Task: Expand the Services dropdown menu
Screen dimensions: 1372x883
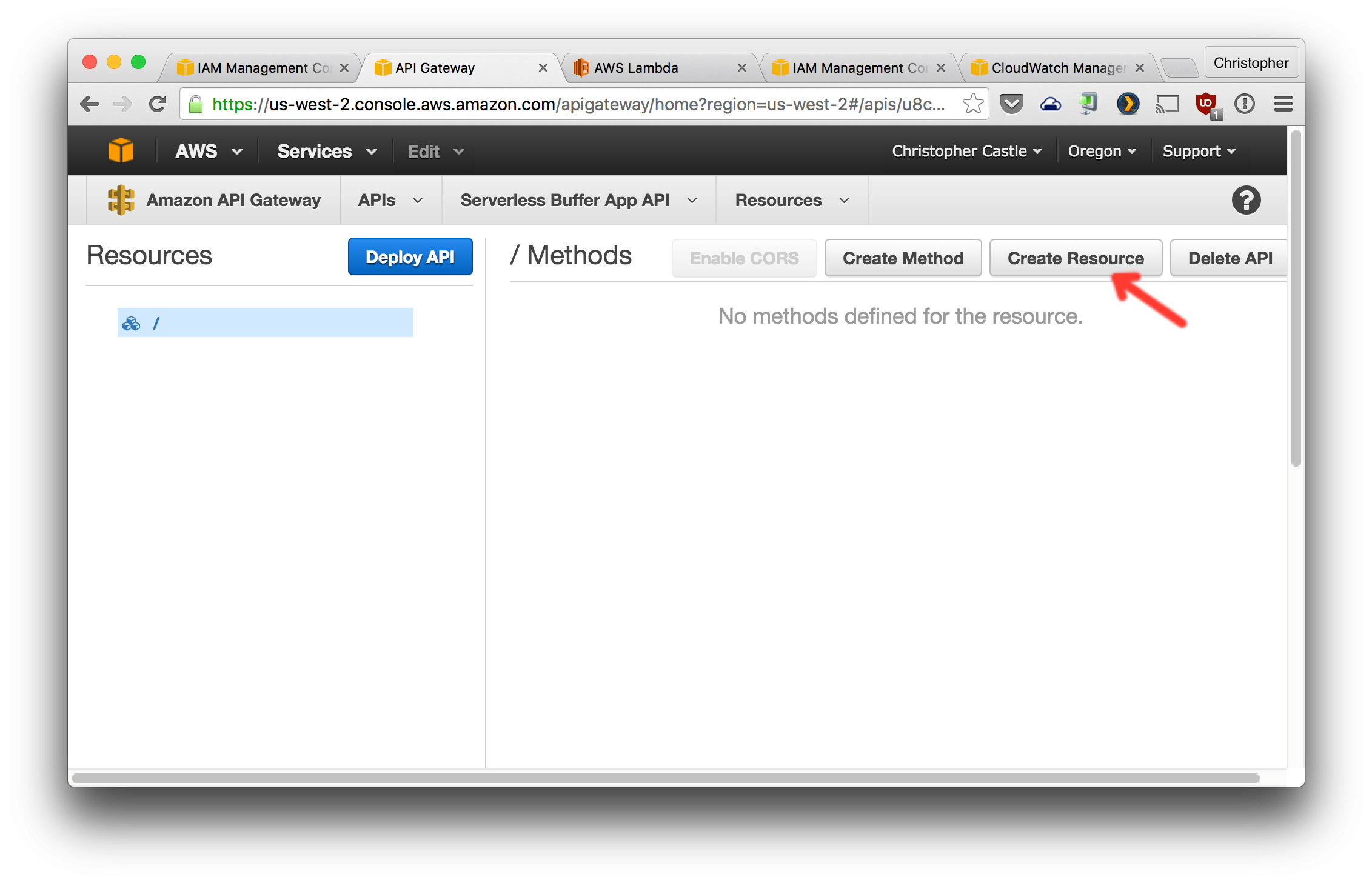Action: click(327, 151)
